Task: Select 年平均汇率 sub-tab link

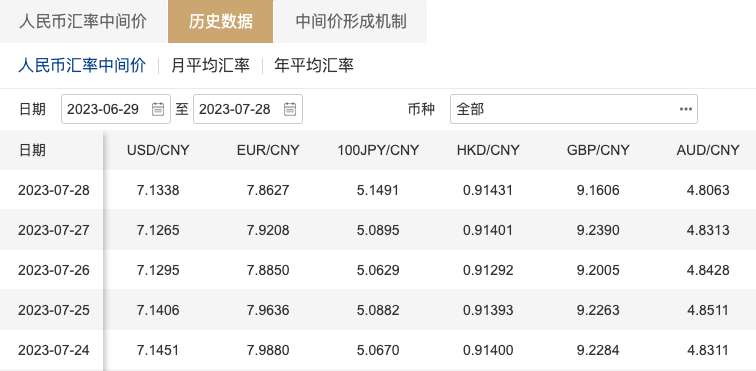Action: [x=314, y=65]
